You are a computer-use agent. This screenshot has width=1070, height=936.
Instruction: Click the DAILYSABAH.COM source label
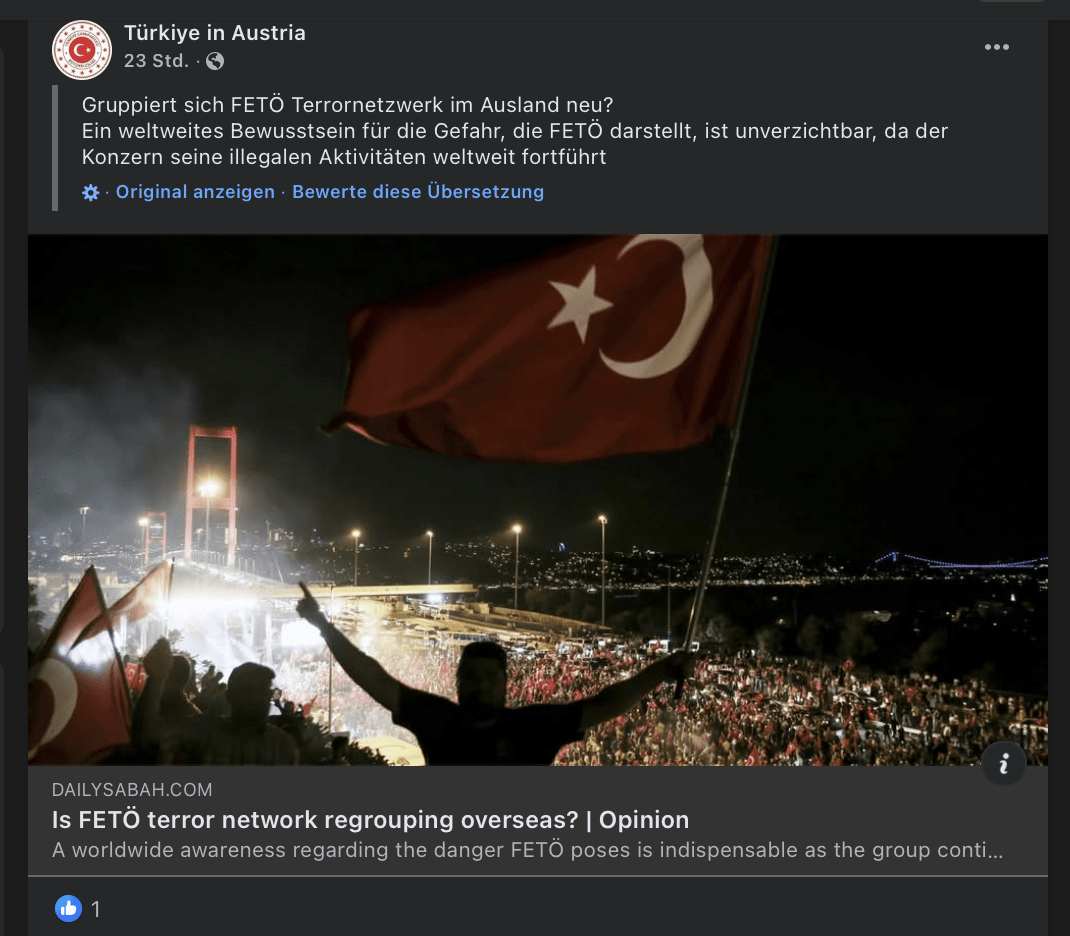132,789
